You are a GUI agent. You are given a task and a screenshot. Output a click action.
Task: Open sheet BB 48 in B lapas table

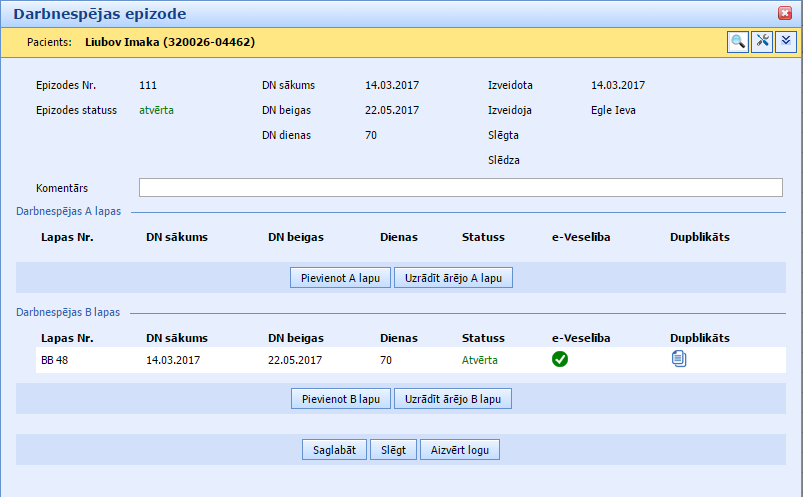55,360
